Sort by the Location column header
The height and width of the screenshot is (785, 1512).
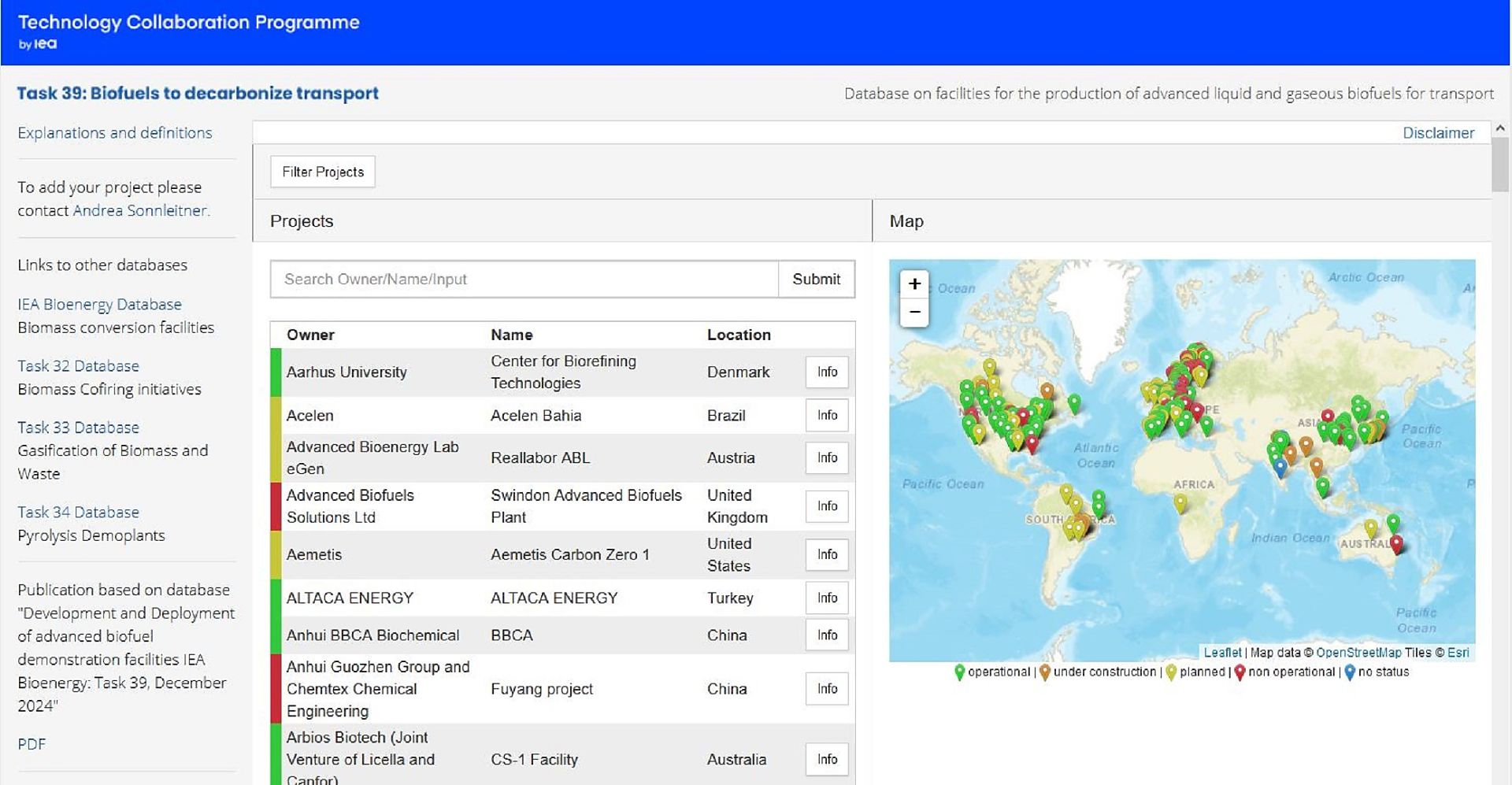pos(739,335)
